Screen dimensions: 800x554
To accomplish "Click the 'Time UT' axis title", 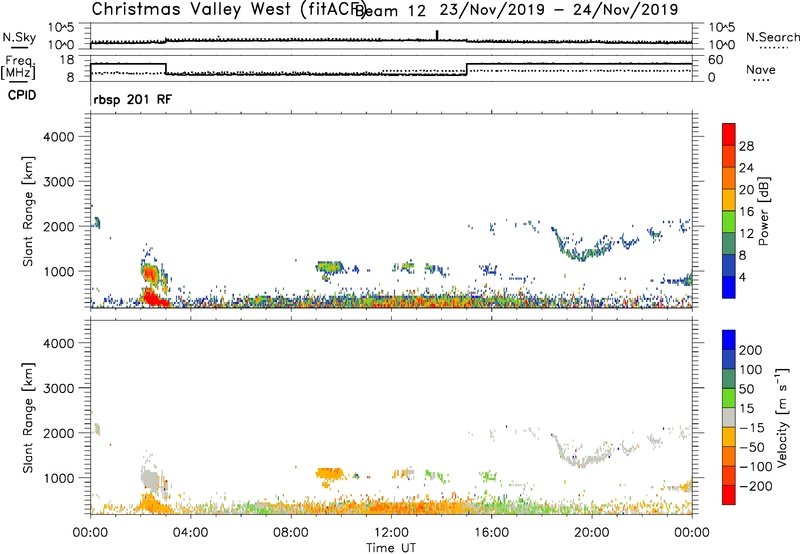I will click(x=391, y=548).
